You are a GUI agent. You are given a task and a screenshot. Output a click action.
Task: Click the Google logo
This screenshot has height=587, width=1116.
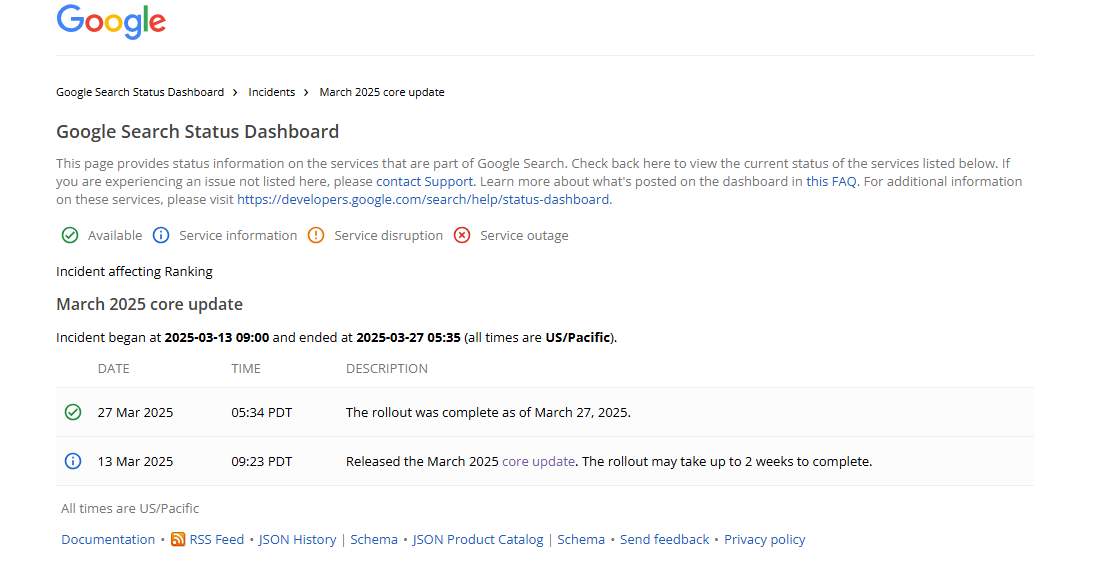111,21
